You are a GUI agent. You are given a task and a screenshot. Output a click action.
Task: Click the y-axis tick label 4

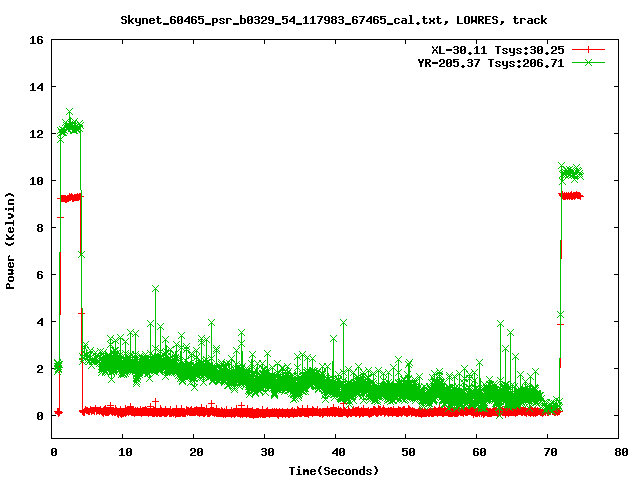point(40,322)
